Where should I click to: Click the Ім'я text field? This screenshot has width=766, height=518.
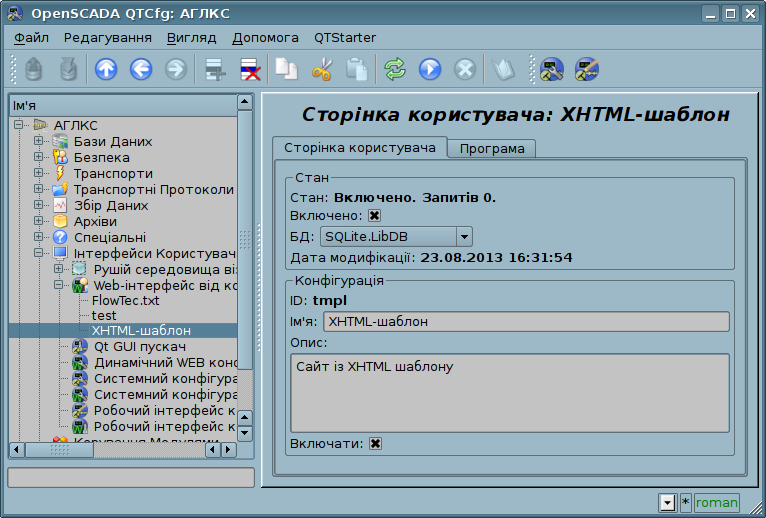click(x=525, y=322)
